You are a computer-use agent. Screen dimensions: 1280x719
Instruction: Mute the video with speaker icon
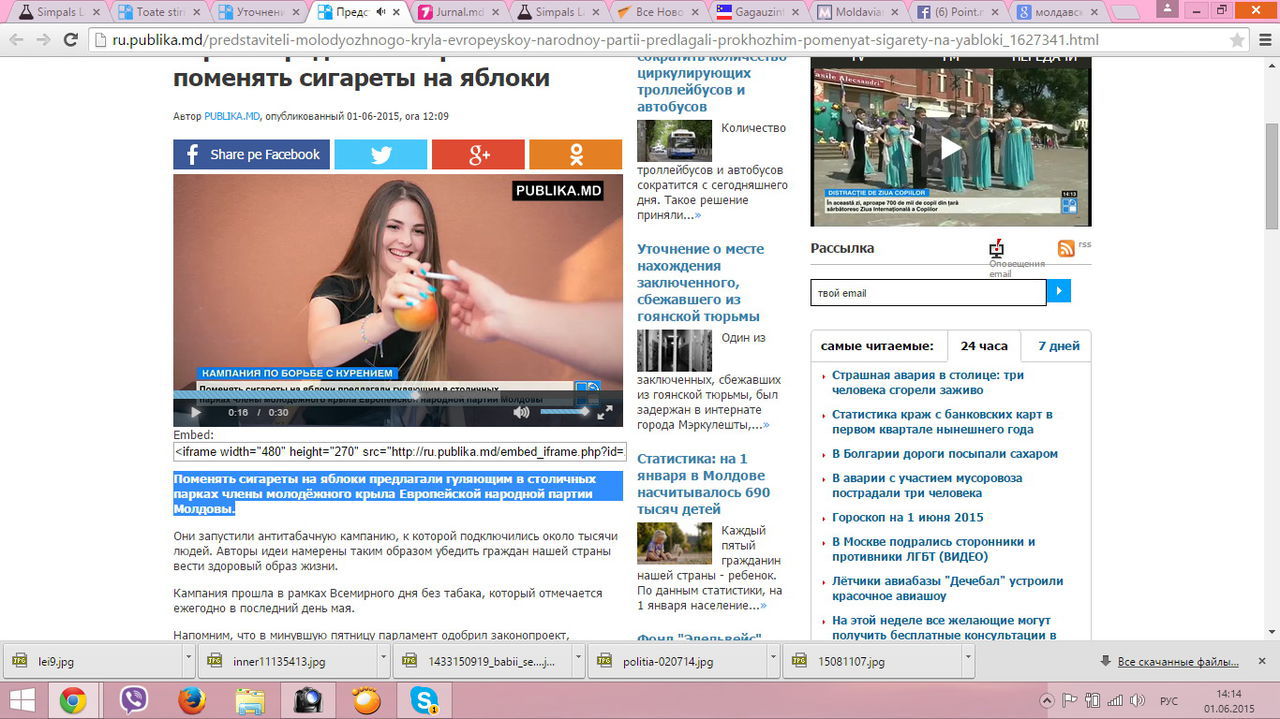[x=521, y=412]
